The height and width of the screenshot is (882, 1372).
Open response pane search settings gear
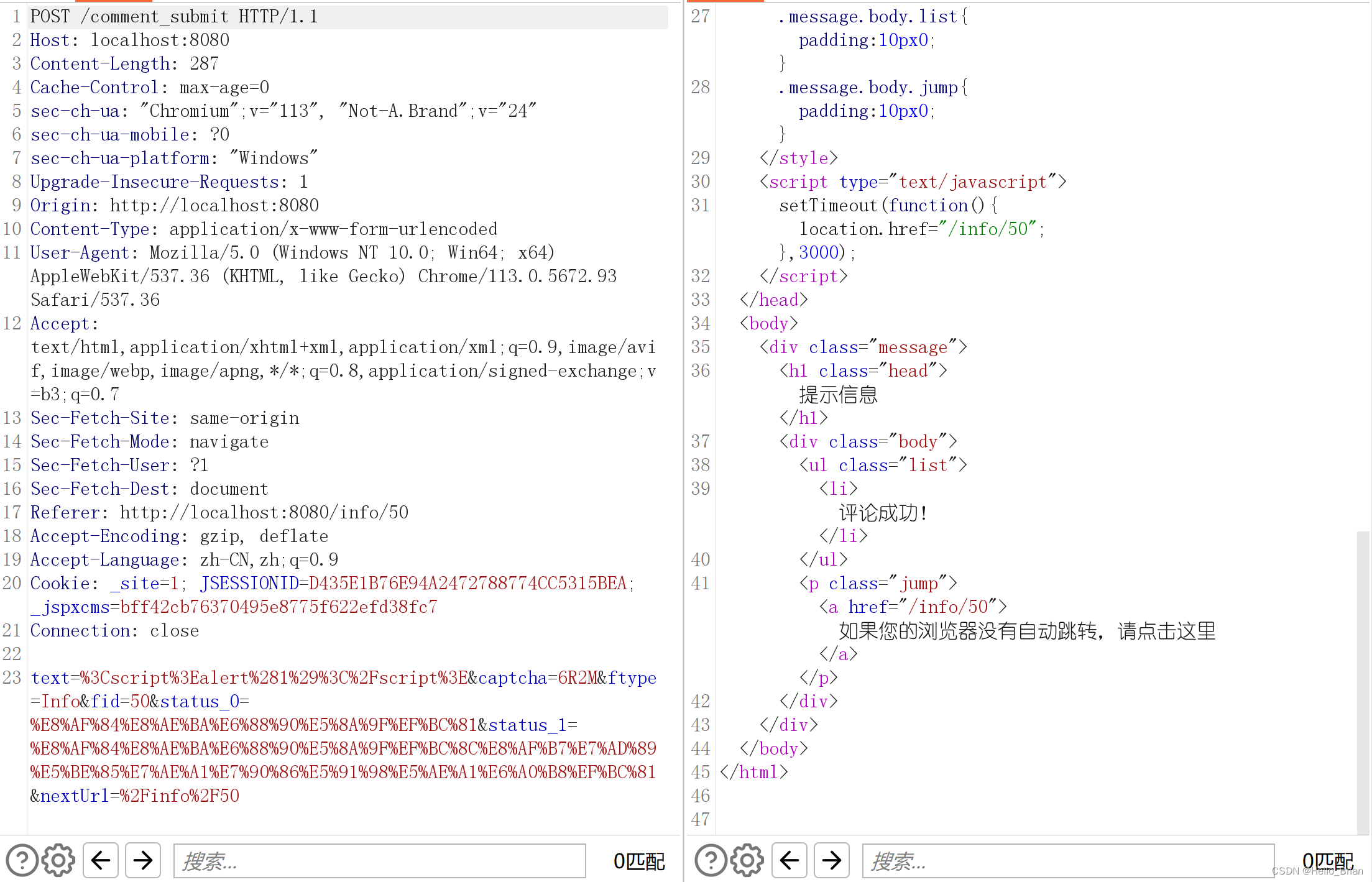pos(747,861)
